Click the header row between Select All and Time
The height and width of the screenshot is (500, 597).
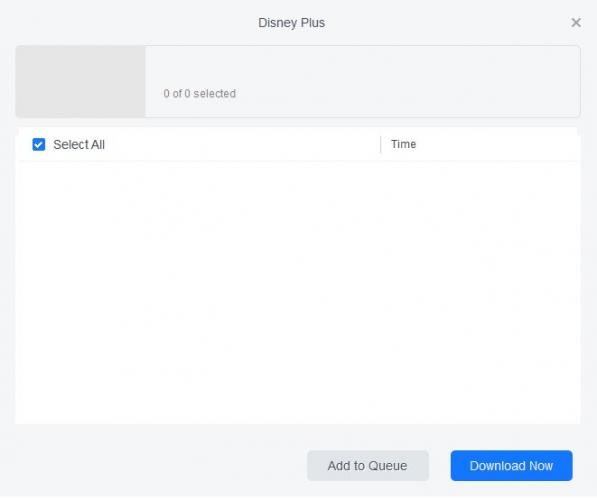tap(242, 144)
